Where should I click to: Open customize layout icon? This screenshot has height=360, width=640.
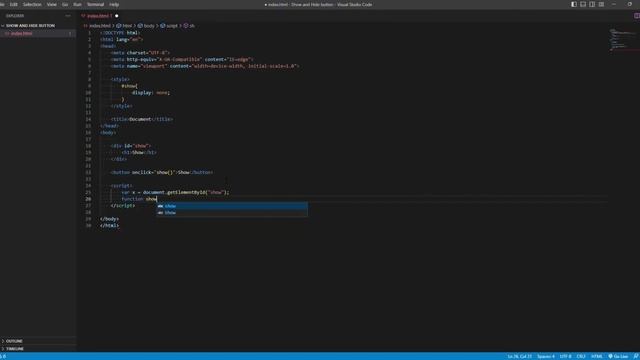coord(602,4)
